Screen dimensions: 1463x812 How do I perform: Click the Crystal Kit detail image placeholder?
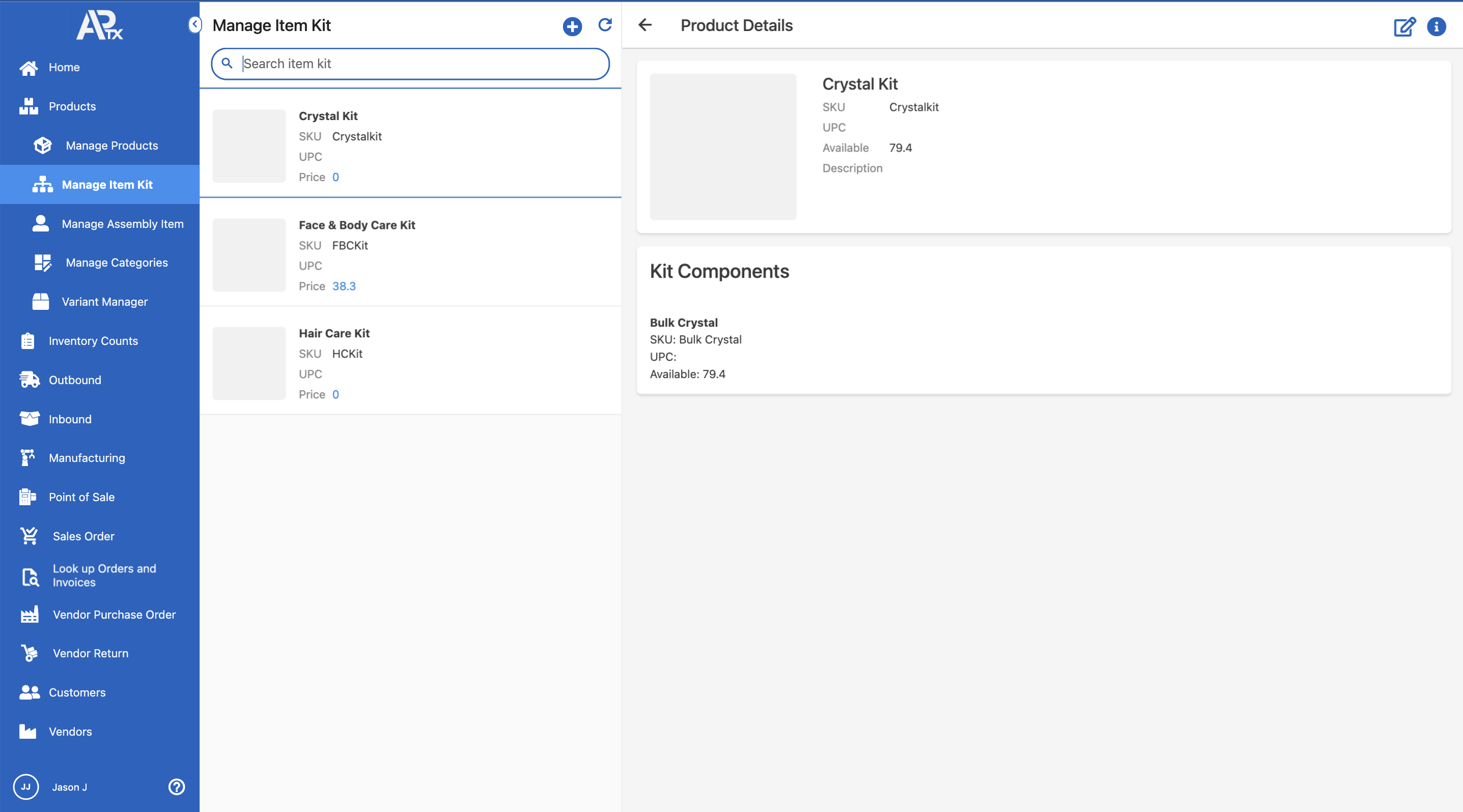pos(722,147)
